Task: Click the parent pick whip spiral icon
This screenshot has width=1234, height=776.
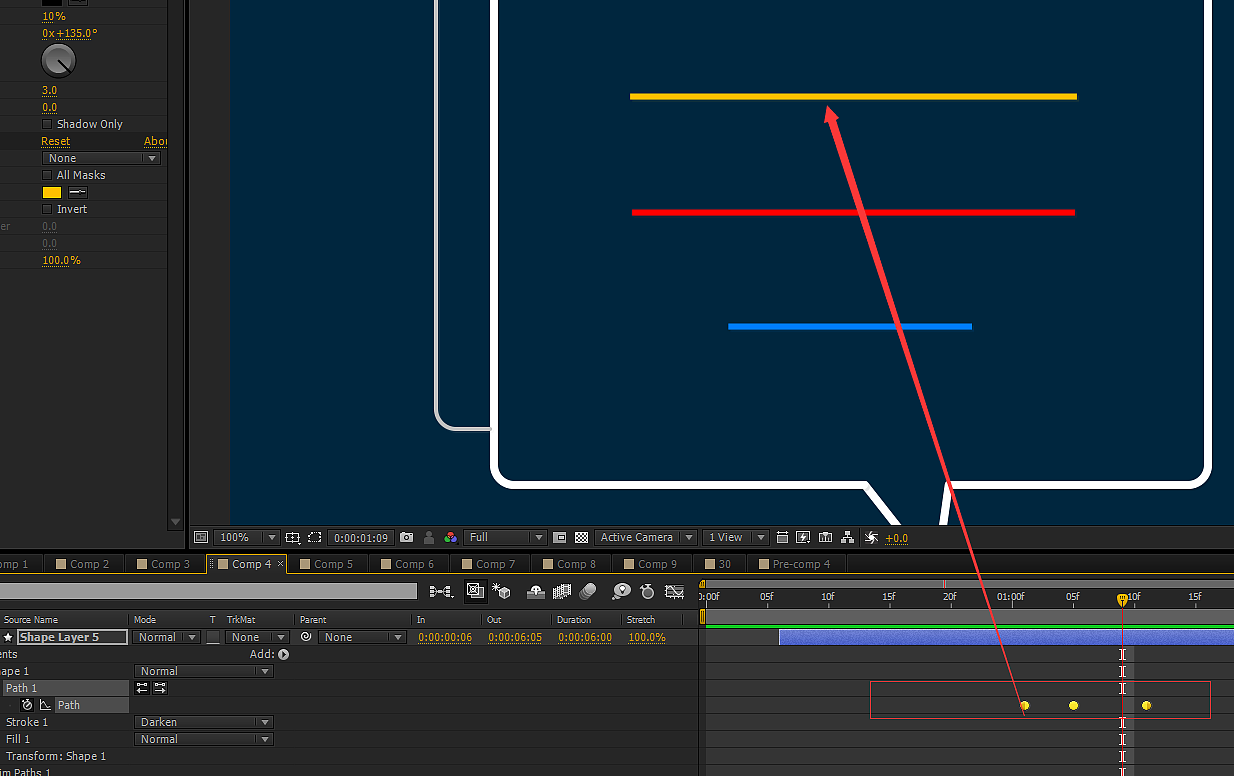Action: click(x=306, y=637)
